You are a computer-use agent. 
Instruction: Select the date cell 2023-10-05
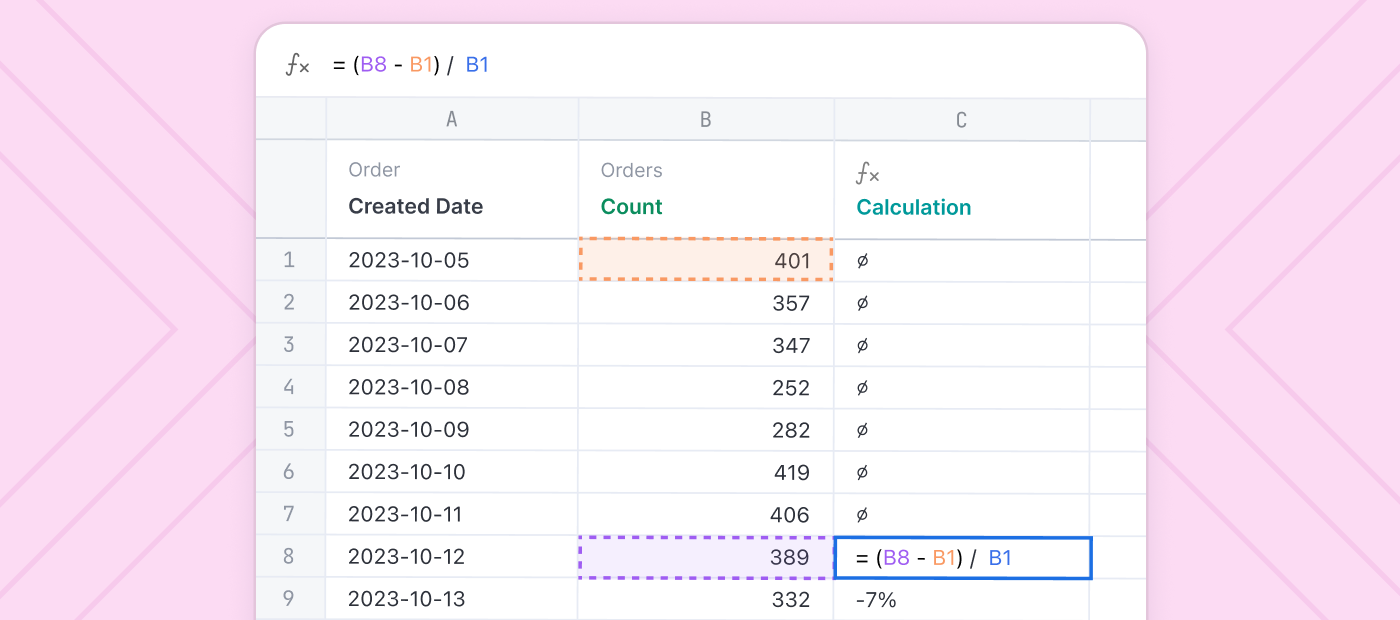tap(408, 260)
